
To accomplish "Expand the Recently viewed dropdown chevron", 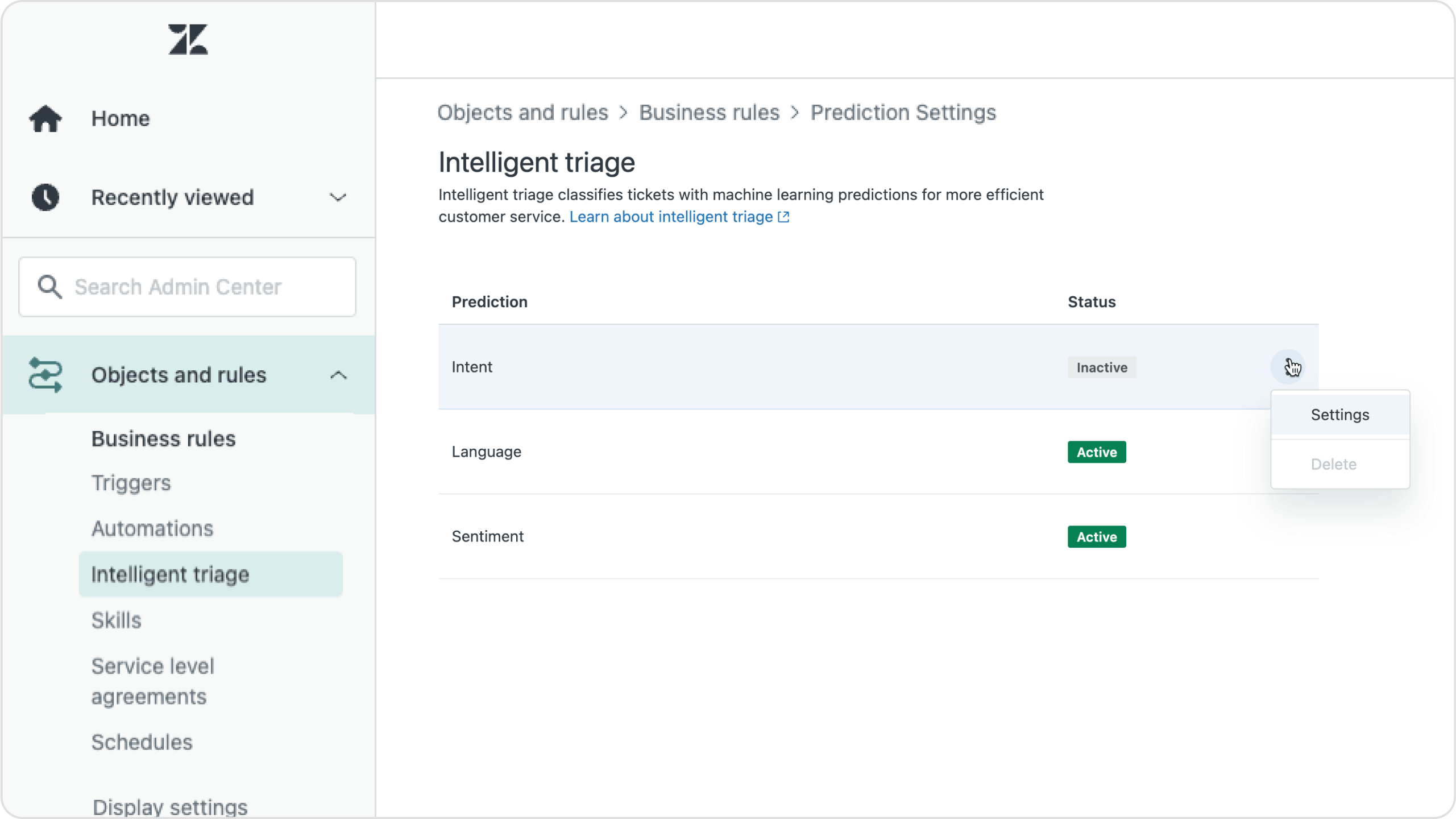I will pos(338,197).
